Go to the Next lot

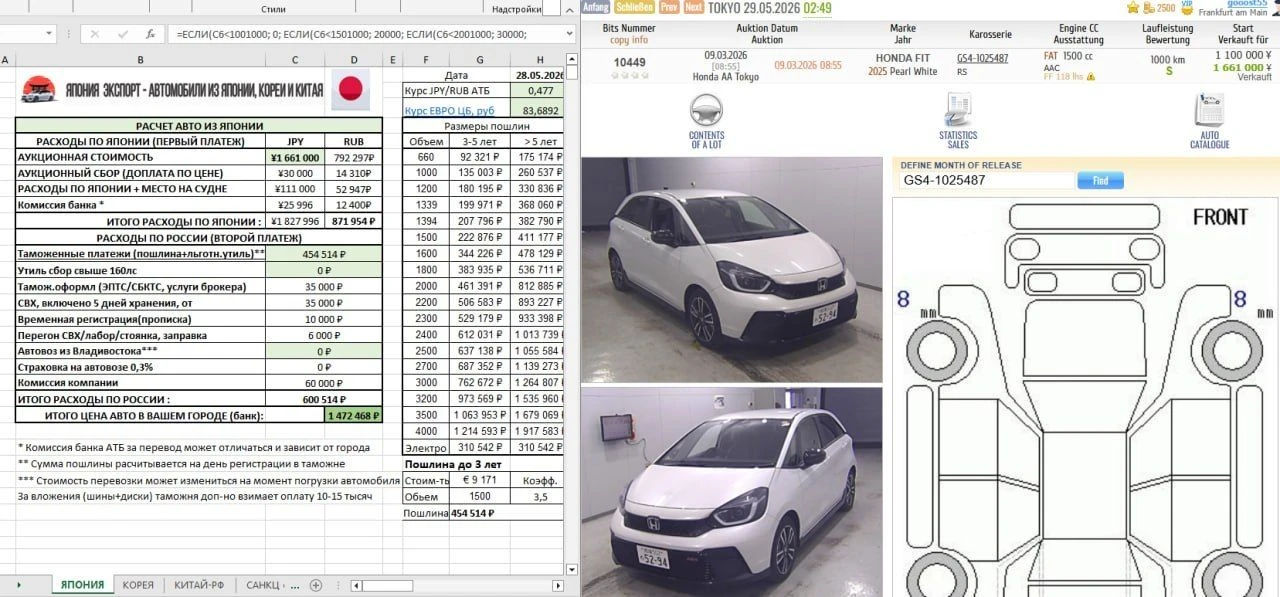(693, 7)
